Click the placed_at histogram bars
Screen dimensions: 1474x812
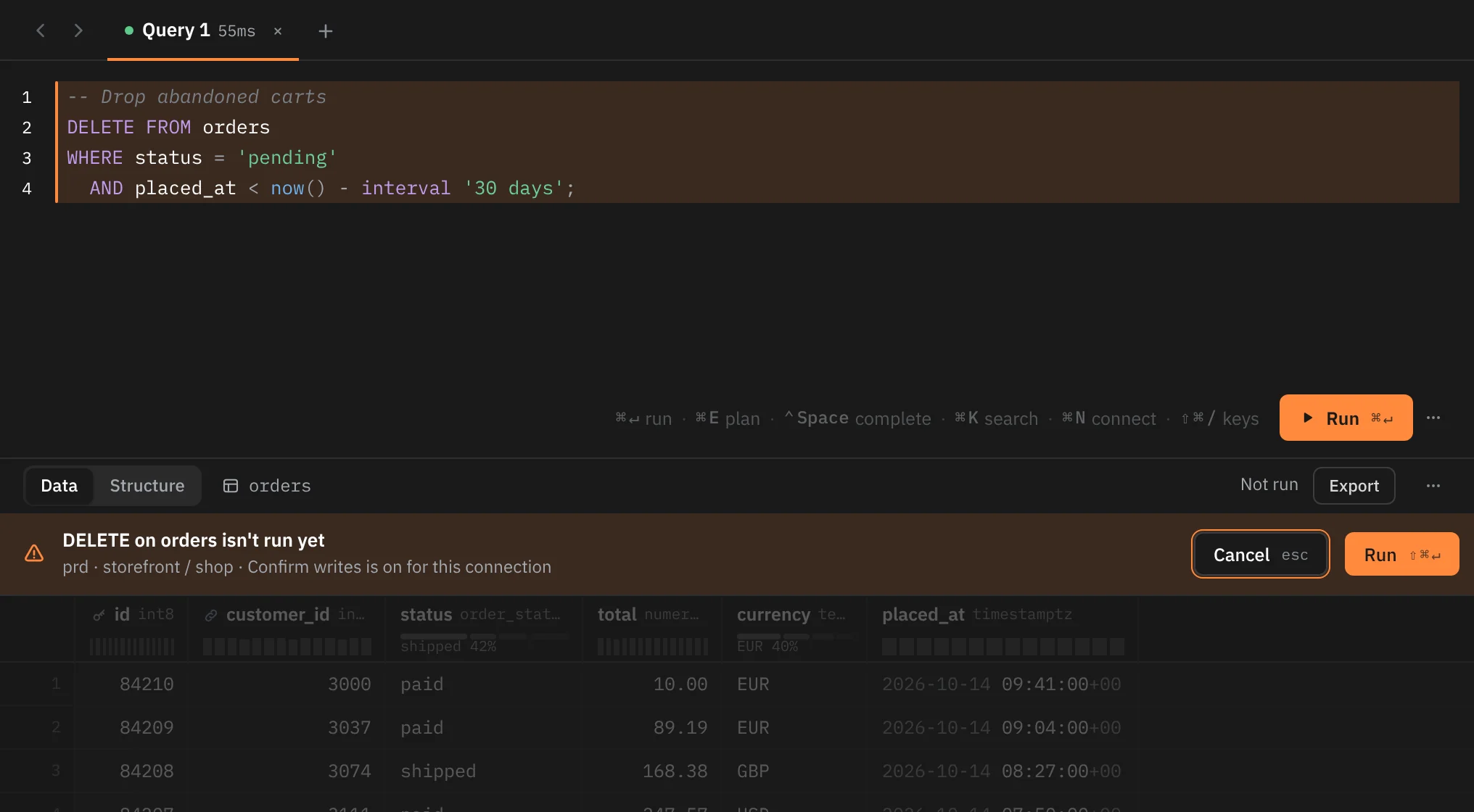[x=1003, y=647]
